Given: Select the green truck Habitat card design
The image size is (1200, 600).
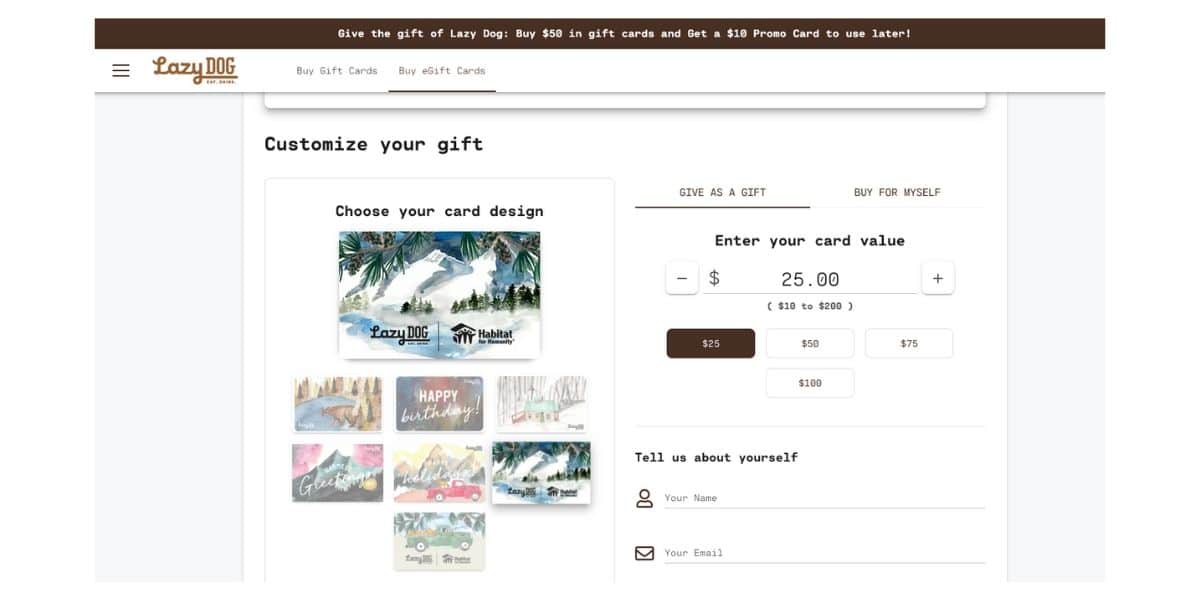Looking at the screenshot, I should (439, 541).
